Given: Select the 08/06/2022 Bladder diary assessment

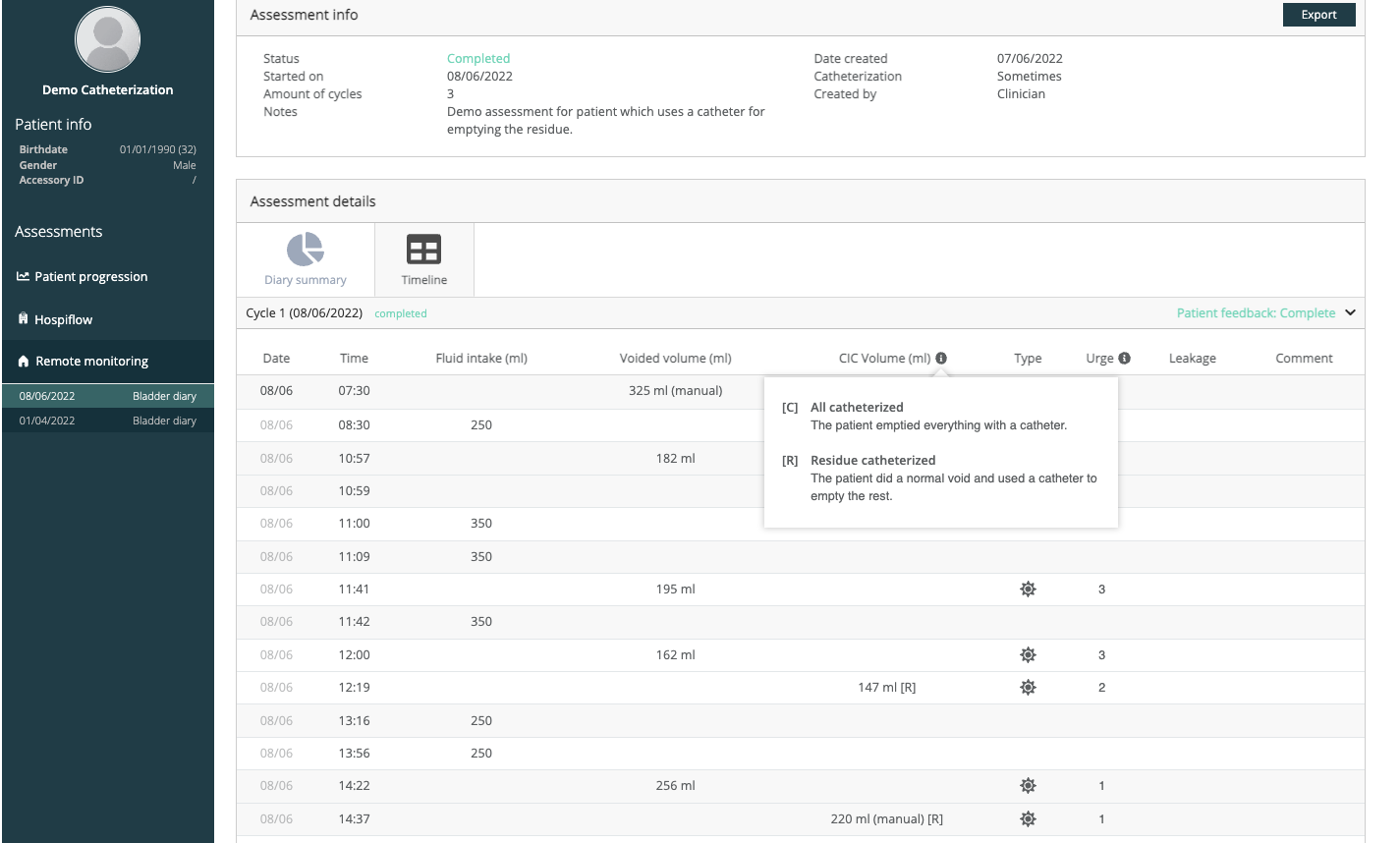Looking at the screenshot, I should click(108, 396).
